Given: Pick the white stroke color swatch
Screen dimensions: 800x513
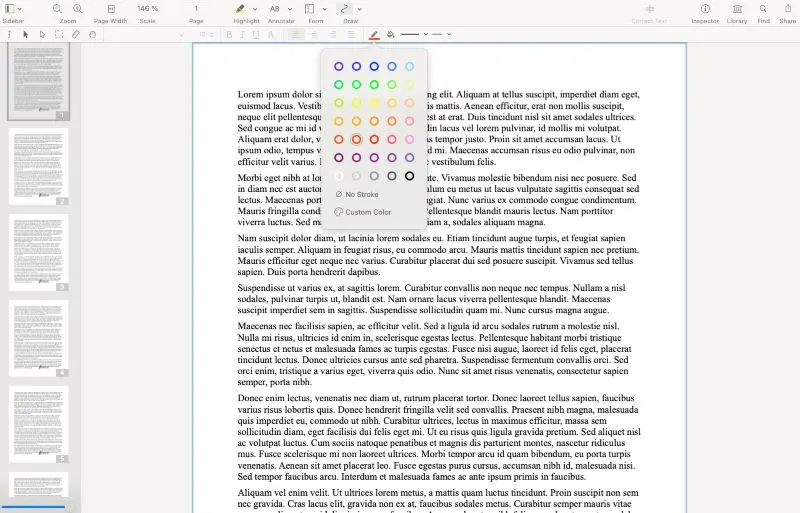Looking at the screenshot, I should [339, 176].
